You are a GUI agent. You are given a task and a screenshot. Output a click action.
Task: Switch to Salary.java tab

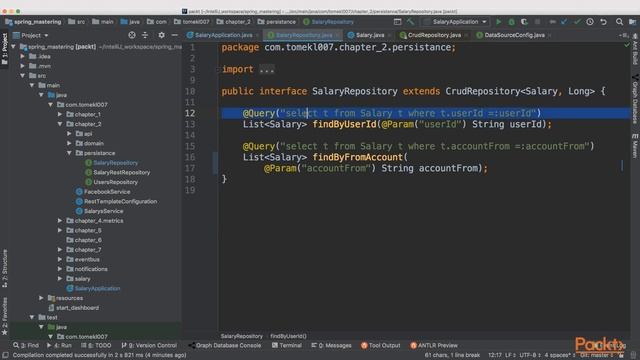click(369, 35)
